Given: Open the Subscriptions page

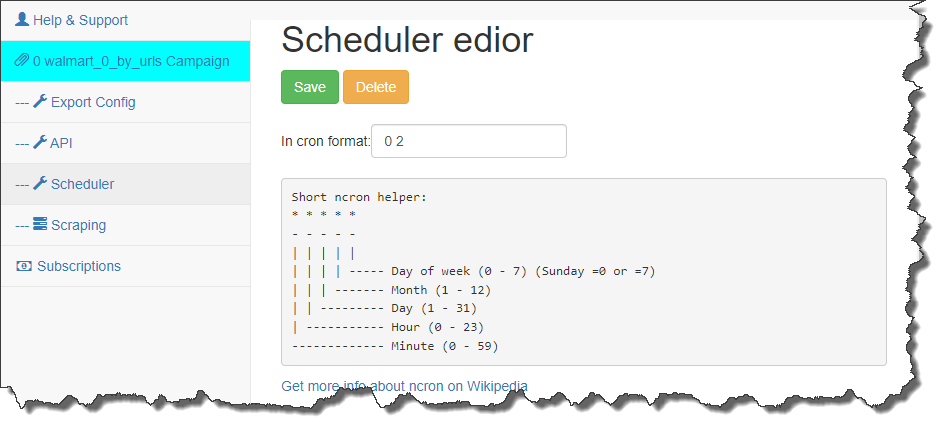Looking at the screenshot, I should pos(125,266).
